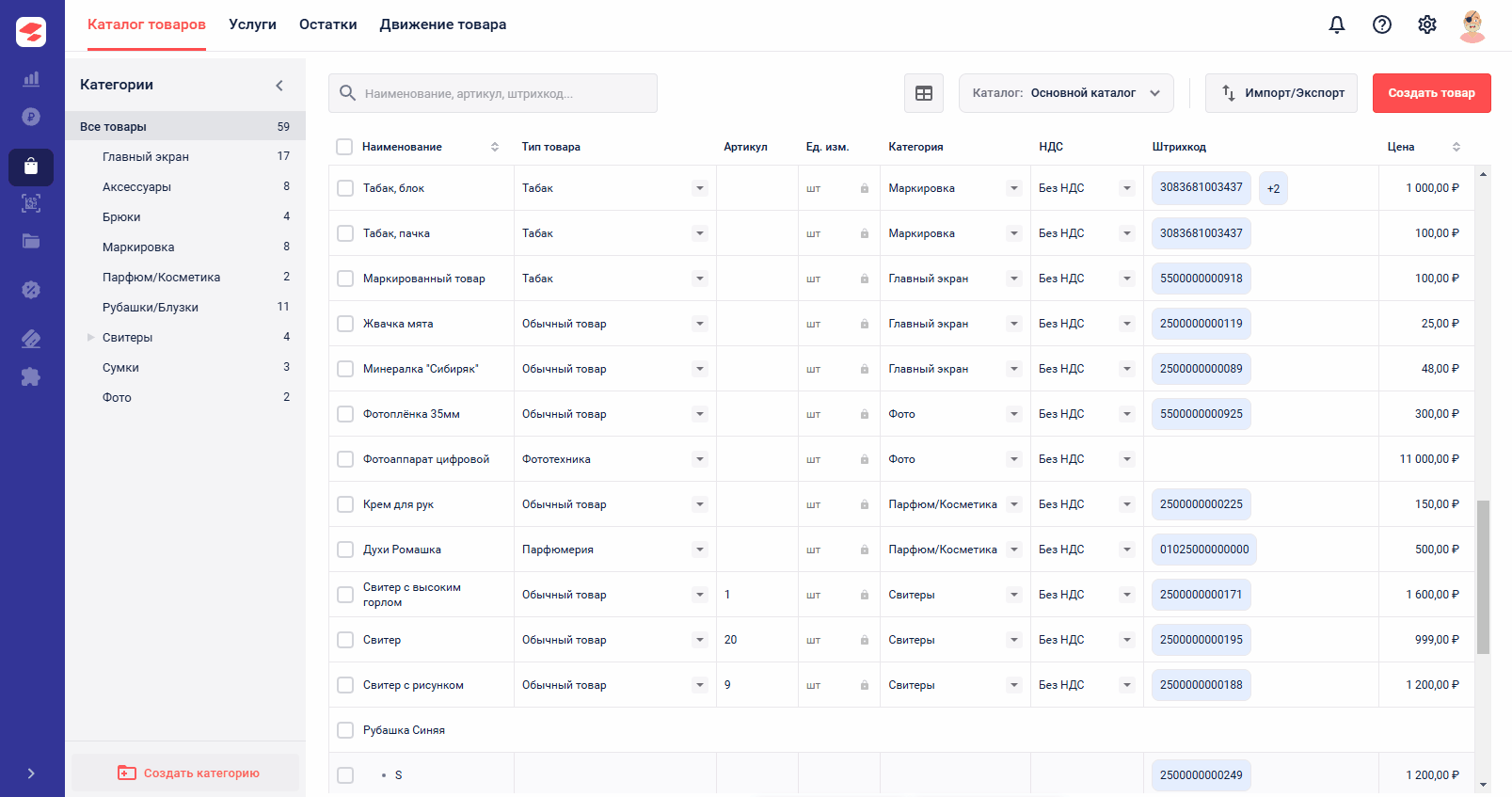This screenshot has height=797, width=1512.
Task: Check the Духи Ромашка checkbox
Action: [345, 550]
